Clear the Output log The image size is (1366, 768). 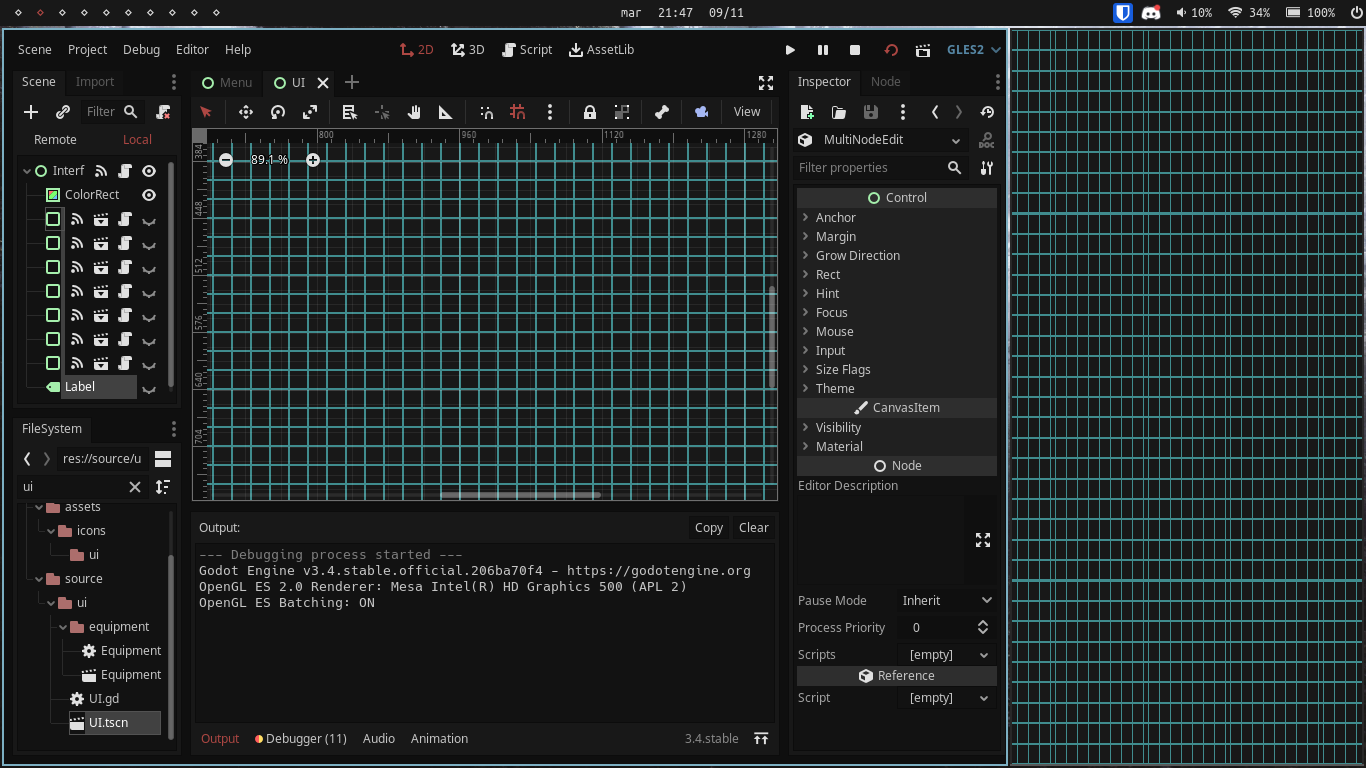(754, 528)
